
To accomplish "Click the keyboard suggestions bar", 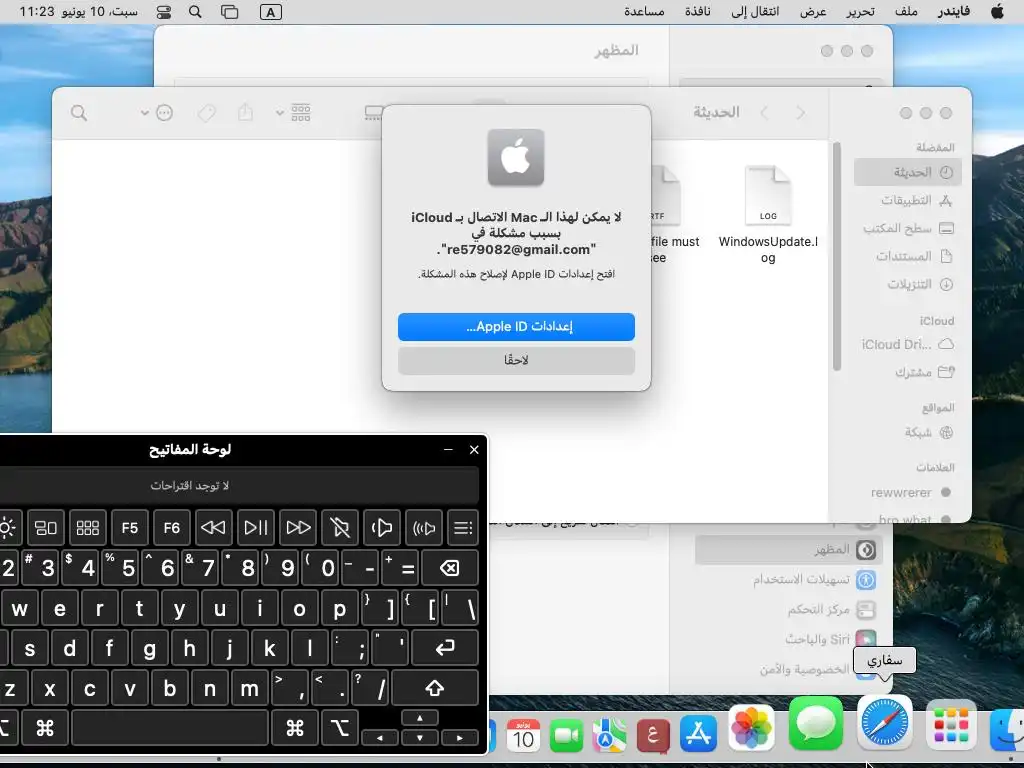I will [239, 486].
